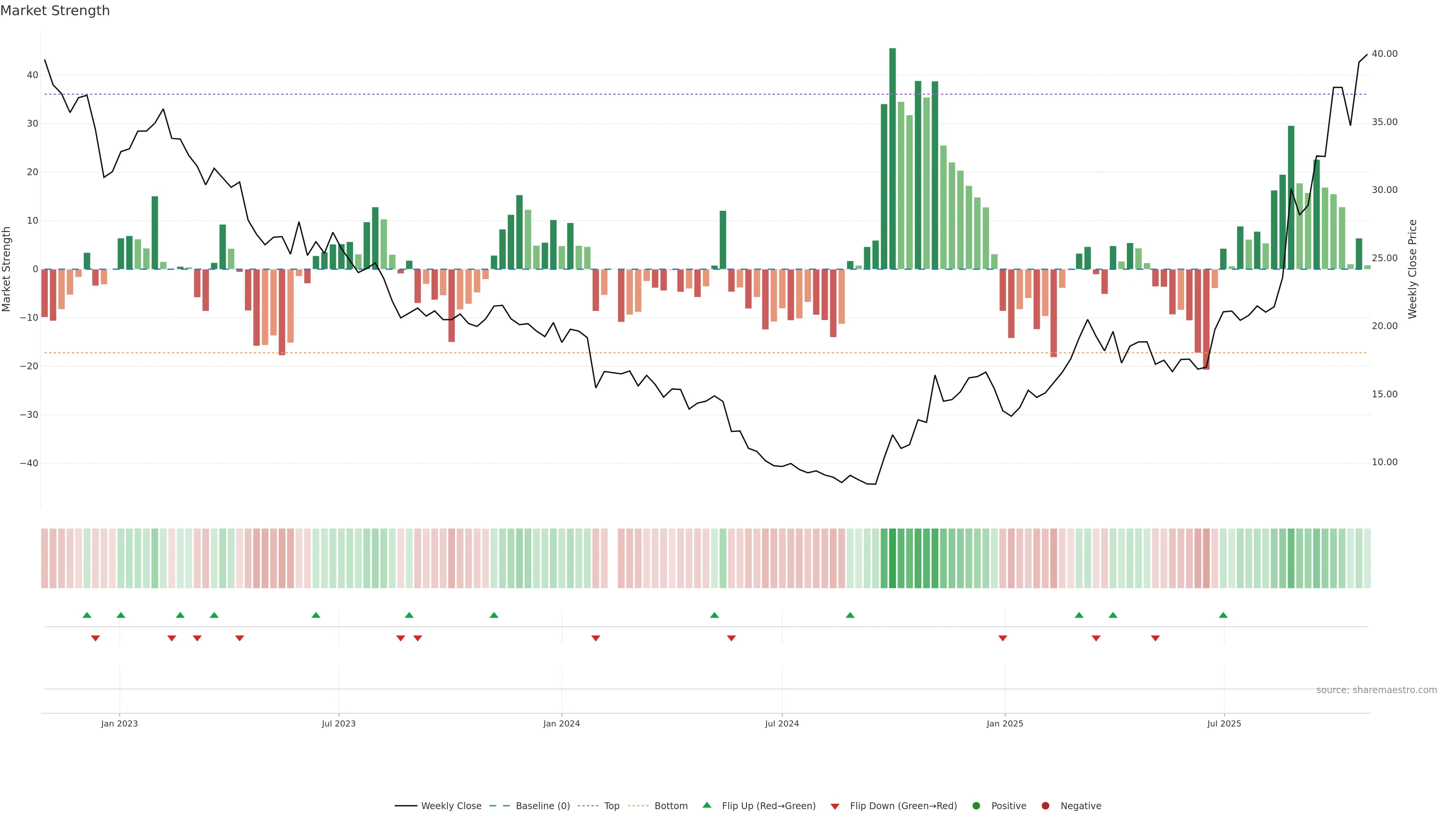Click the Market Strength chart title
Screen dimensions: 1456x819
click(x=55, y=11)
